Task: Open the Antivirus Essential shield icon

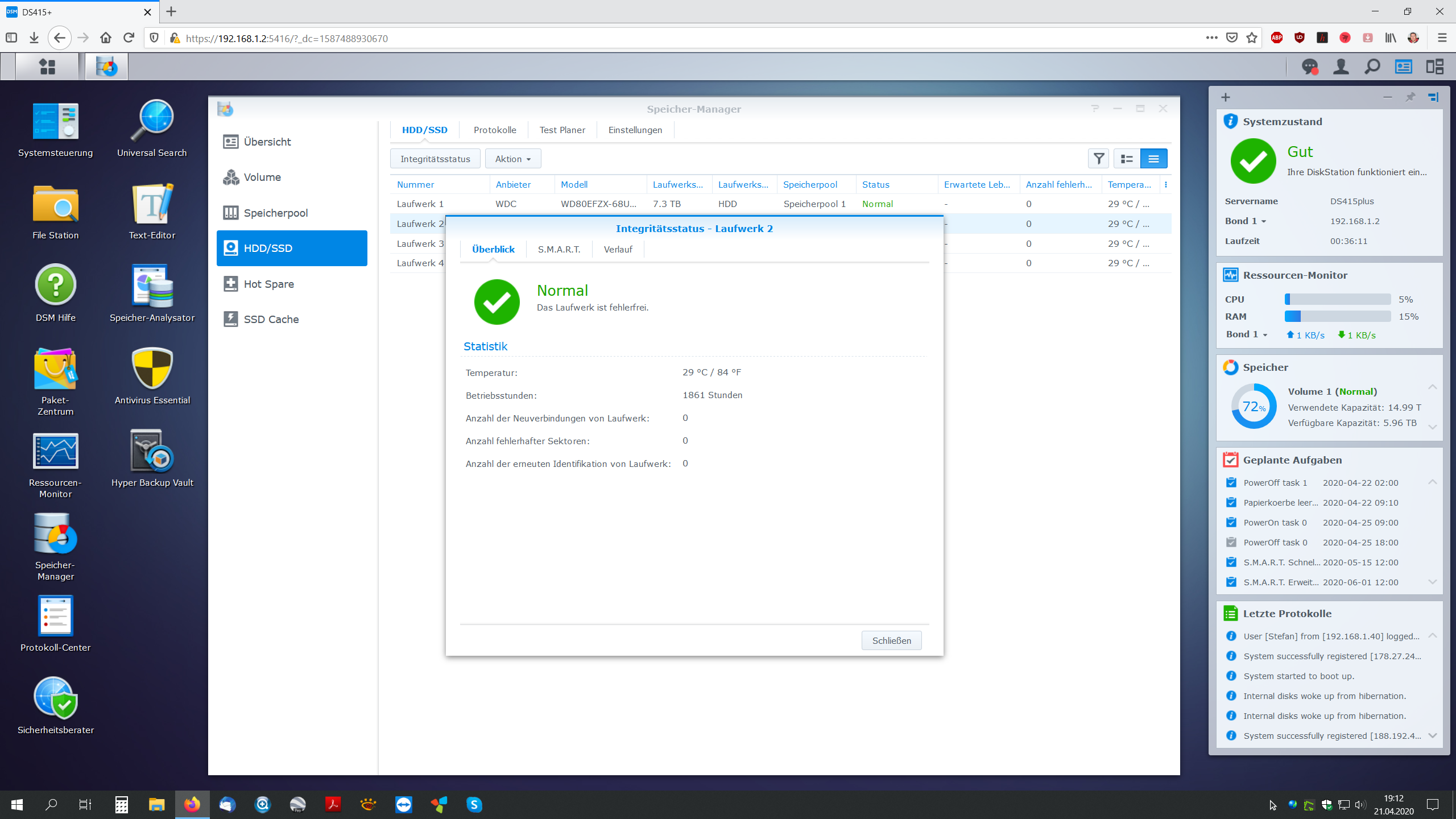Action: [152, 369]
